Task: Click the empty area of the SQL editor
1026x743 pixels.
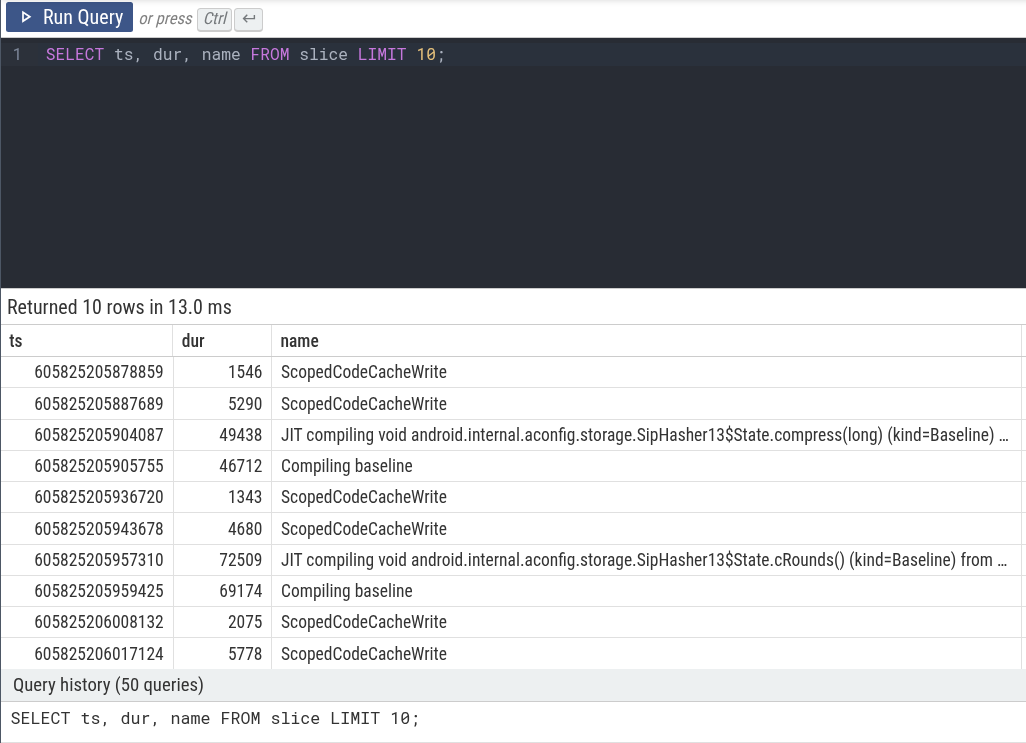Action: tap(512, 180)
